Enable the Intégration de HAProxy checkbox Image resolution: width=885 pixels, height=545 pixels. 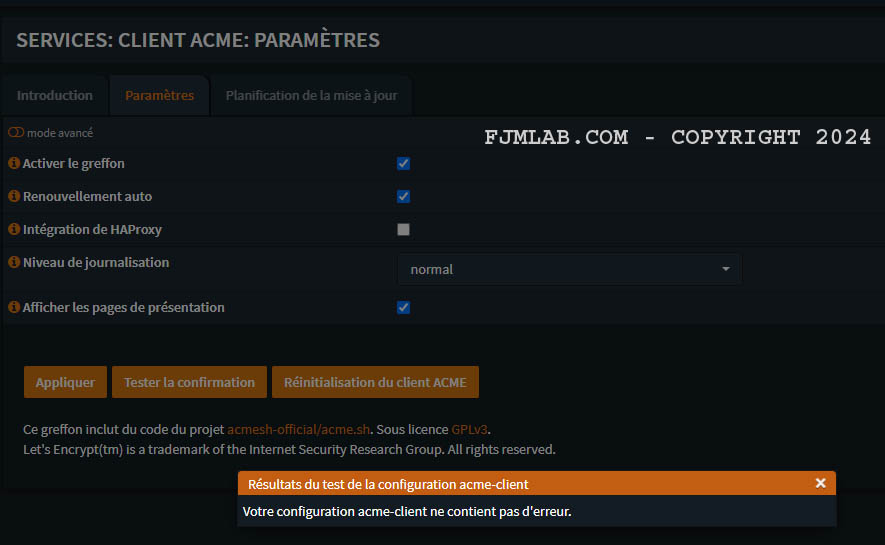[x=403, y=229]
